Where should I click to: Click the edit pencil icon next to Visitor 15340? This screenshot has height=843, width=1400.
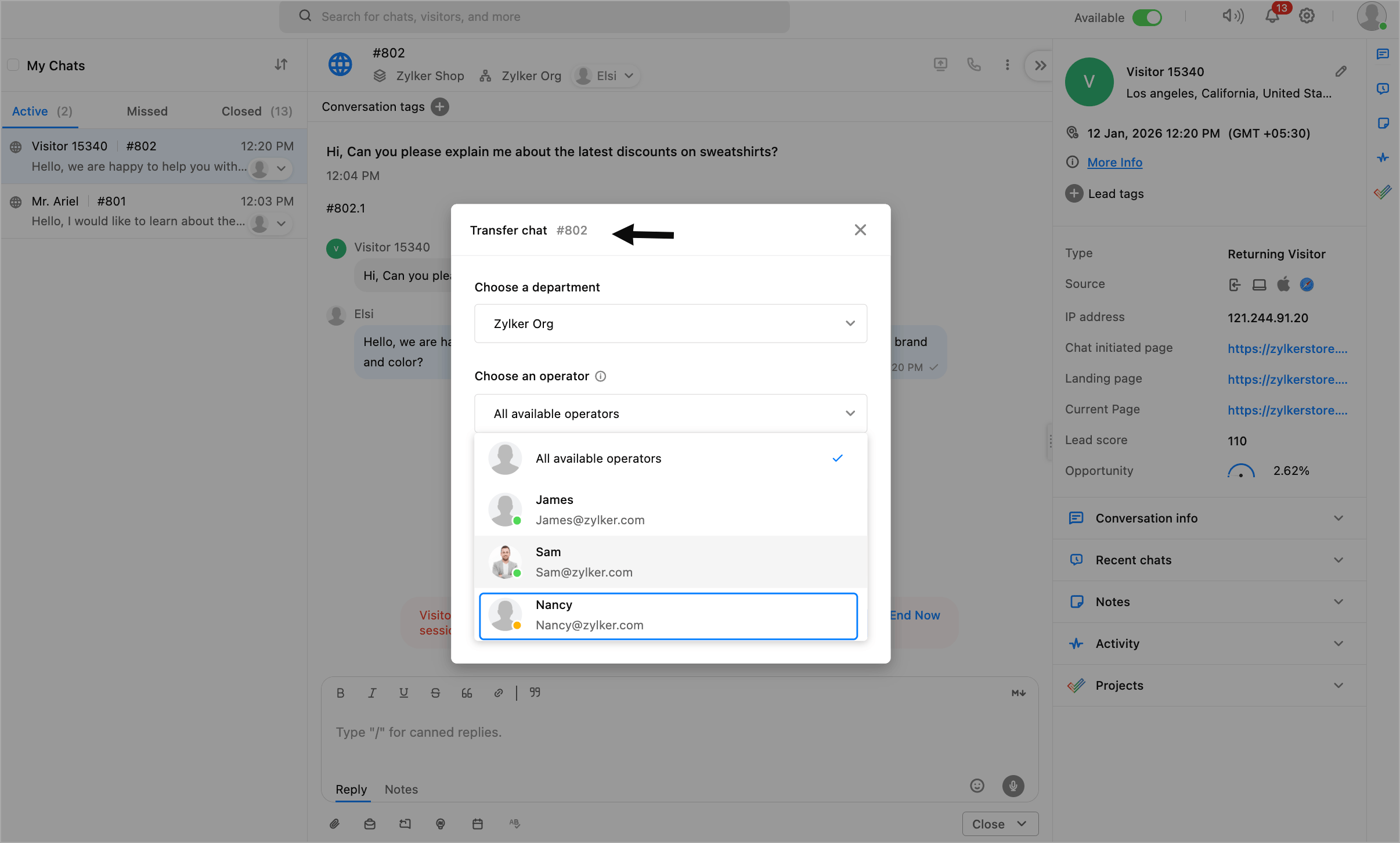(x=1341, y=71)
